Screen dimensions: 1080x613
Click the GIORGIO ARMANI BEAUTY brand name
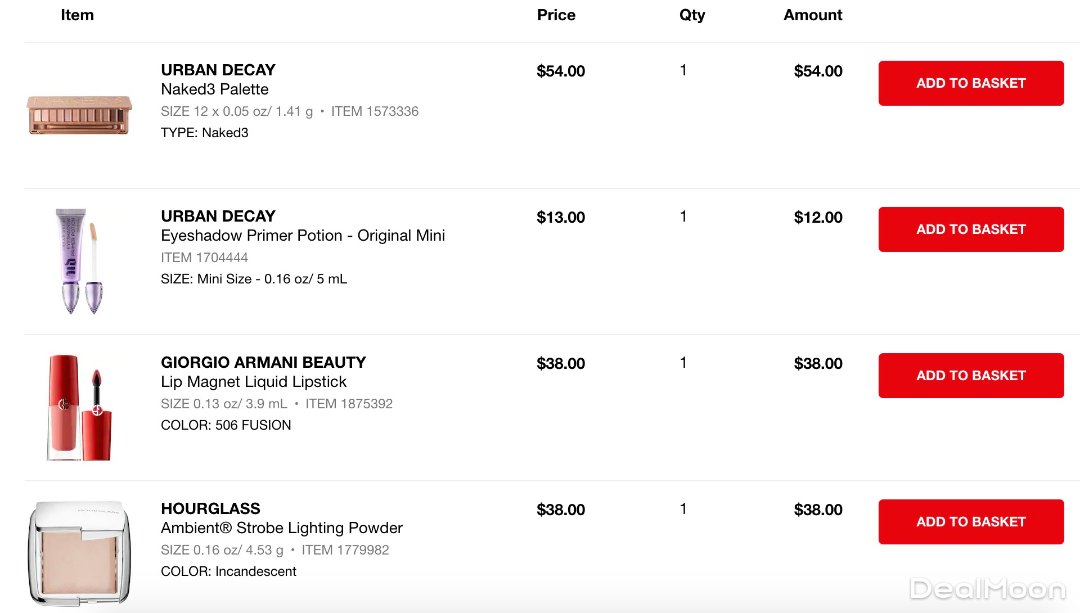point(263,362)
